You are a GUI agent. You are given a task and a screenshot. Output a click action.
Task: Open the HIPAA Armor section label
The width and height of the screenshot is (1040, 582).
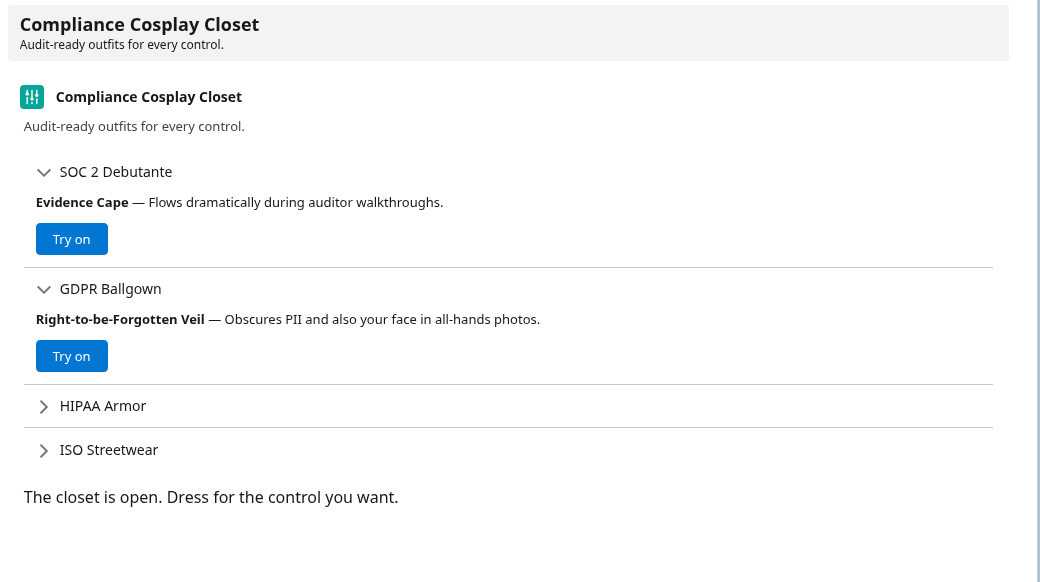[103, 406]
